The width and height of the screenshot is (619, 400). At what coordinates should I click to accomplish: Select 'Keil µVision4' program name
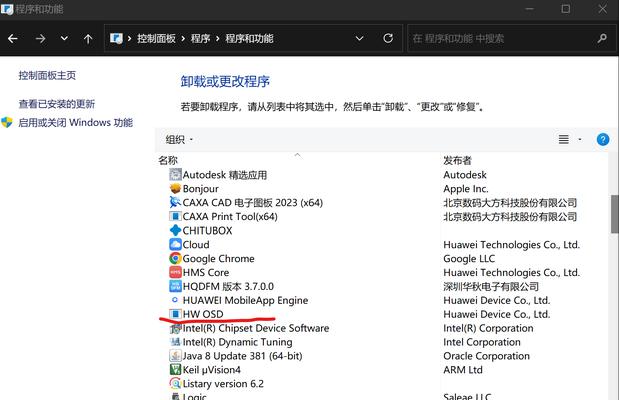click(x=212, y=370)
